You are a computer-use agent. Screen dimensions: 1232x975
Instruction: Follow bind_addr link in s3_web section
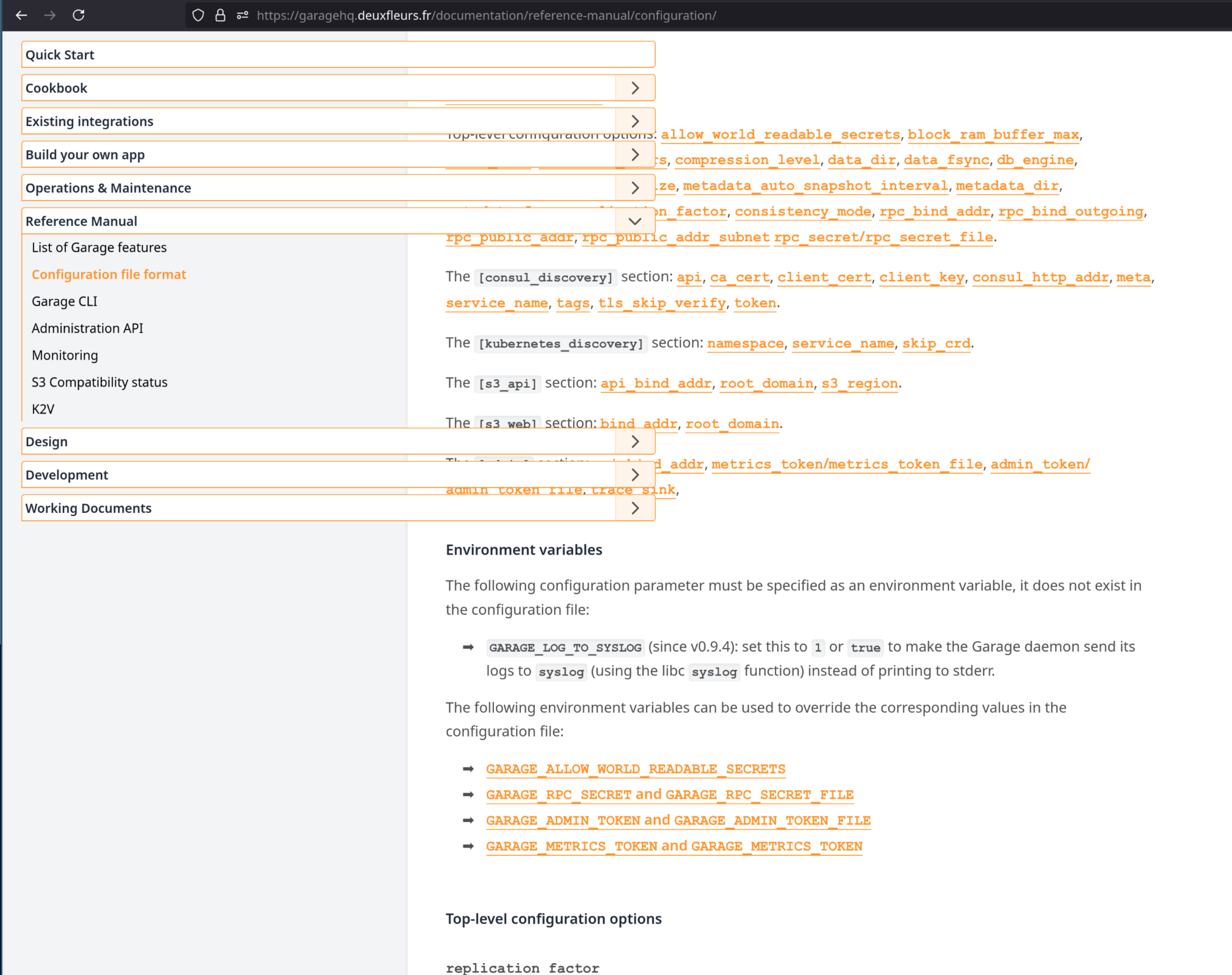point(639,424)
